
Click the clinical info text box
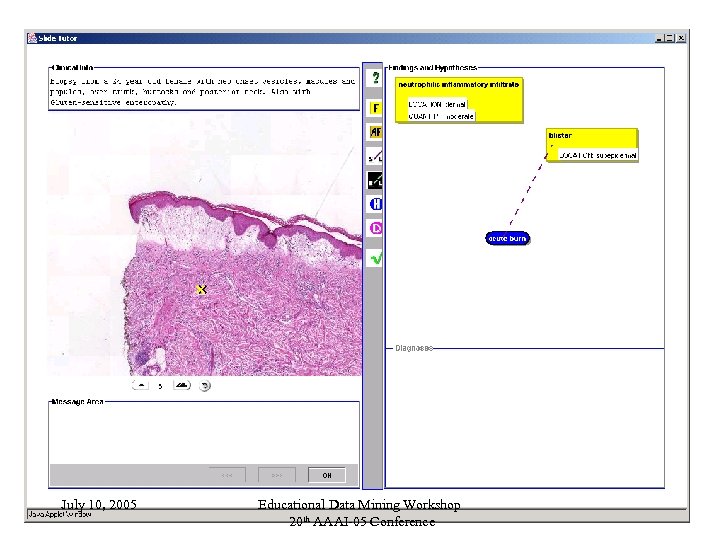[x=204, y=92]
